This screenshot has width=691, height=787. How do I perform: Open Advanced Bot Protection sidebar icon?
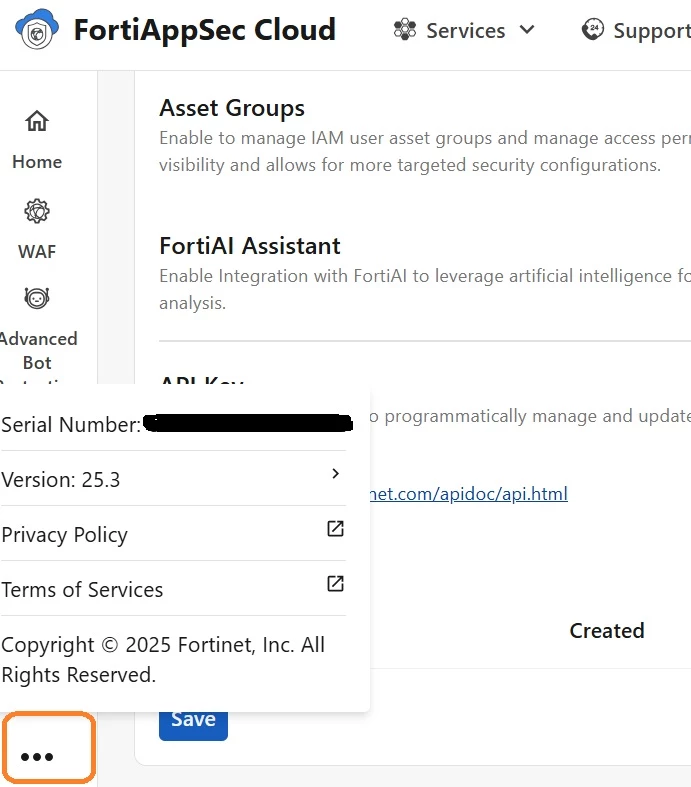37,298
